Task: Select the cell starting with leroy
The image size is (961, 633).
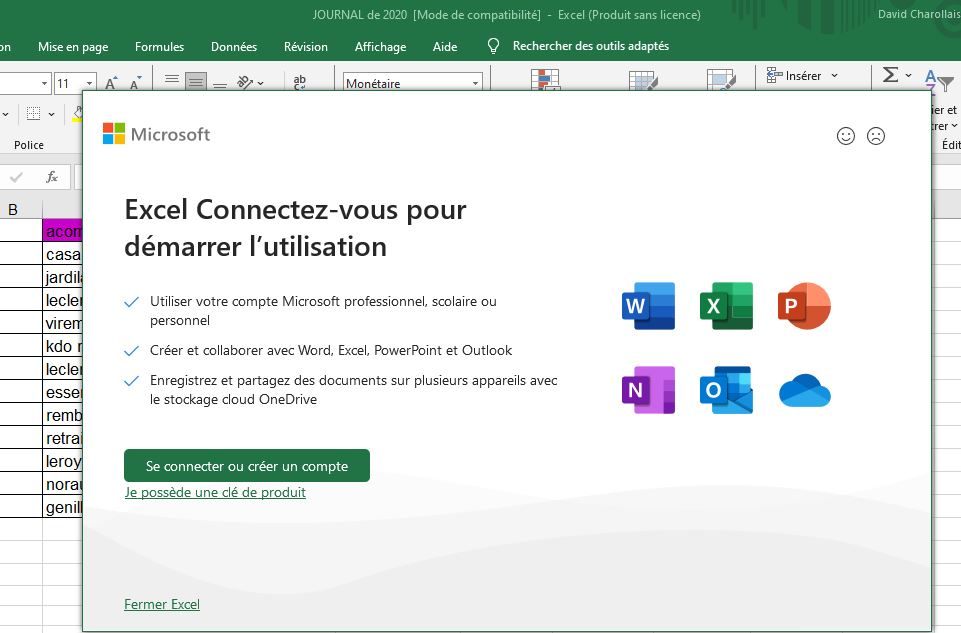Action: tap(63, 461)
